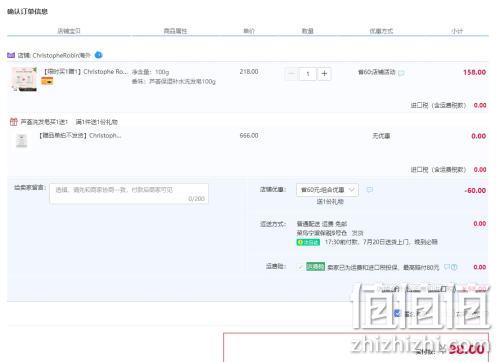Click the green freight insurance badge

(315, 267)
